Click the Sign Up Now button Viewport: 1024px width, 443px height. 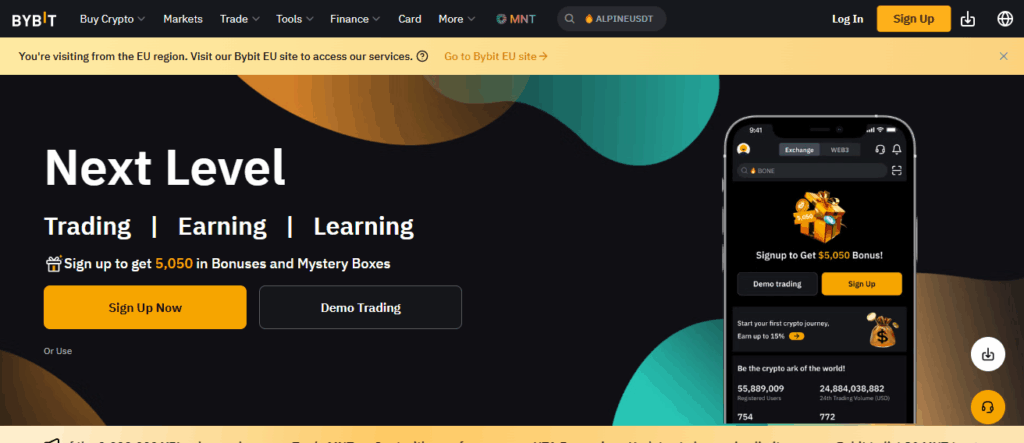(x=145, y=307)
